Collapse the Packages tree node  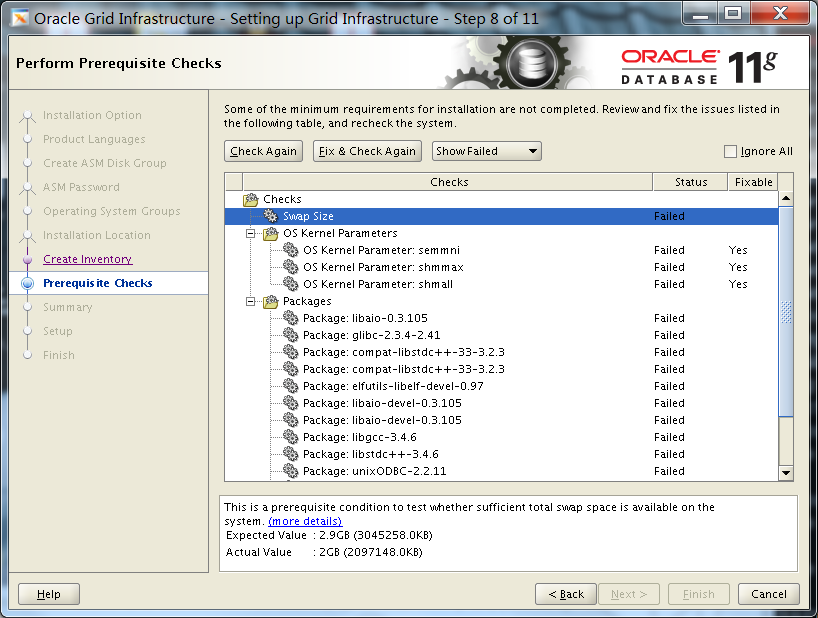click(x=251, y=301)
